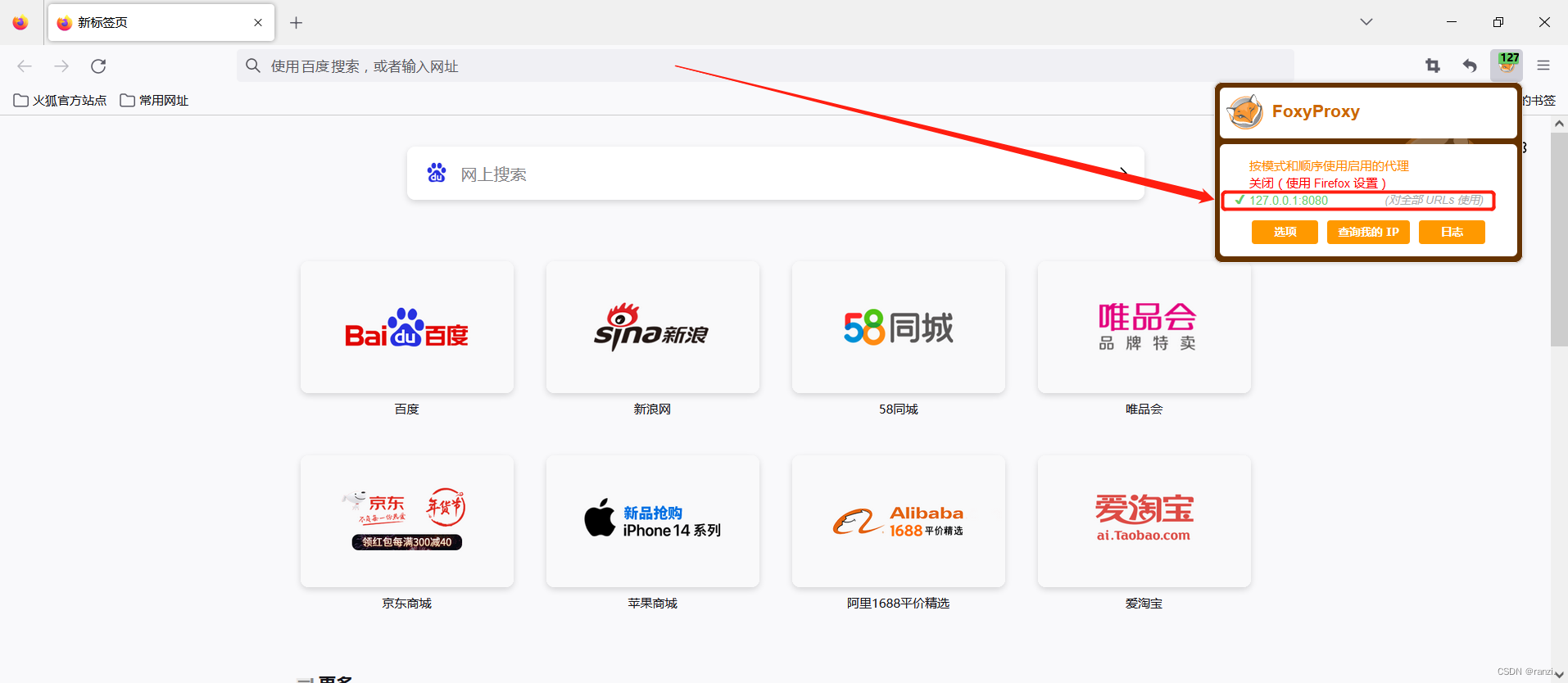
Task: Open a new tab with plus button
Action: tap(297, 23)
